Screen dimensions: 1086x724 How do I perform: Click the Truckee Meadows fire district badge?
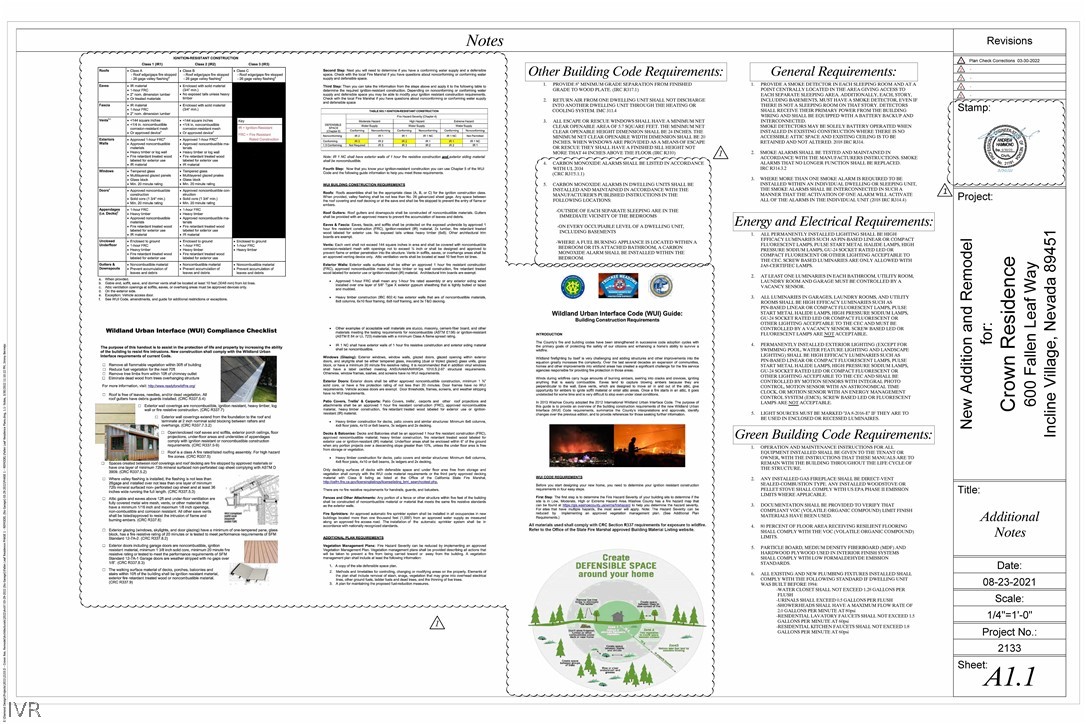617,285
